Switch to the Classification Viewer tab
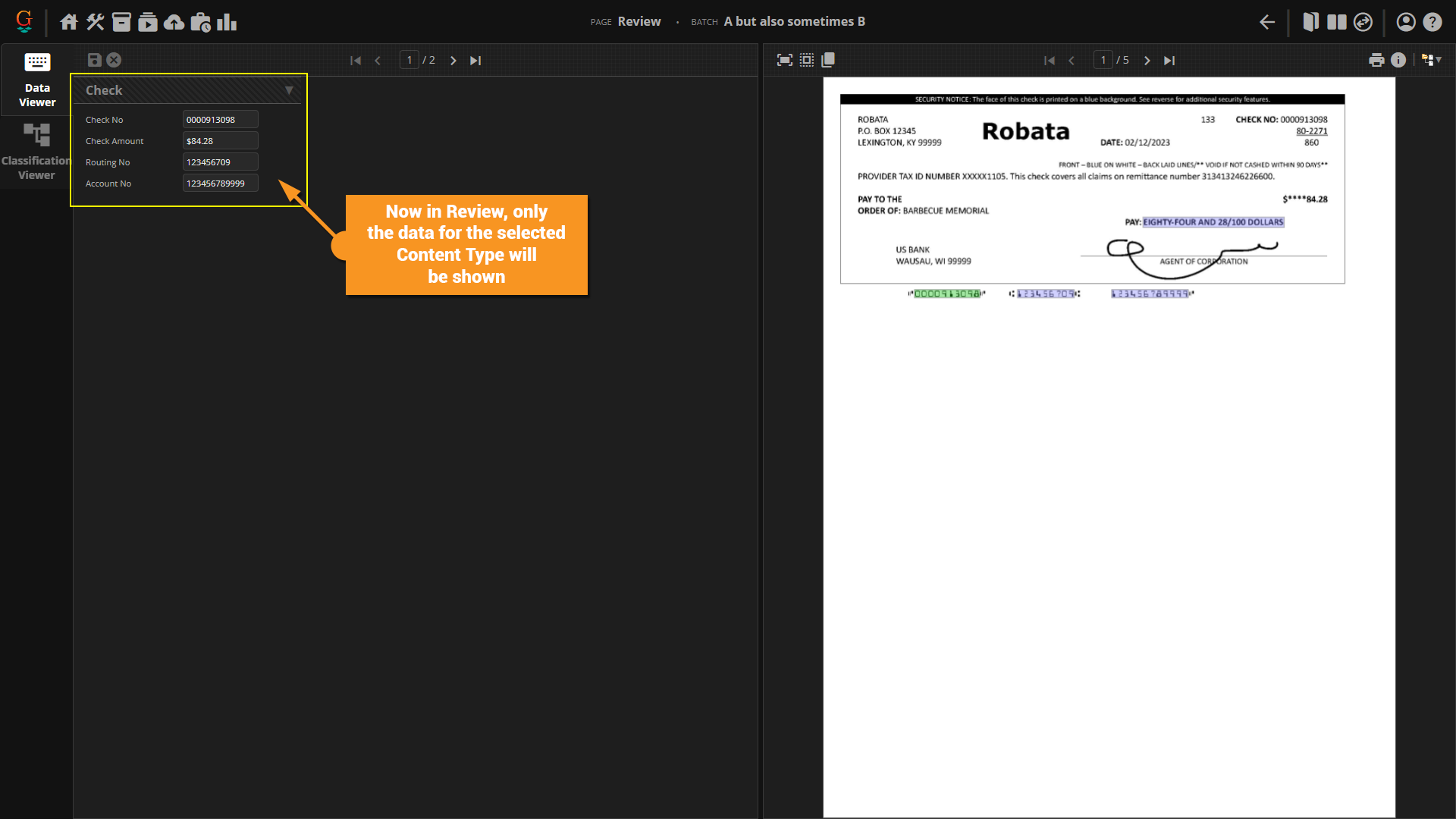1456x819 pixels. 36,152
